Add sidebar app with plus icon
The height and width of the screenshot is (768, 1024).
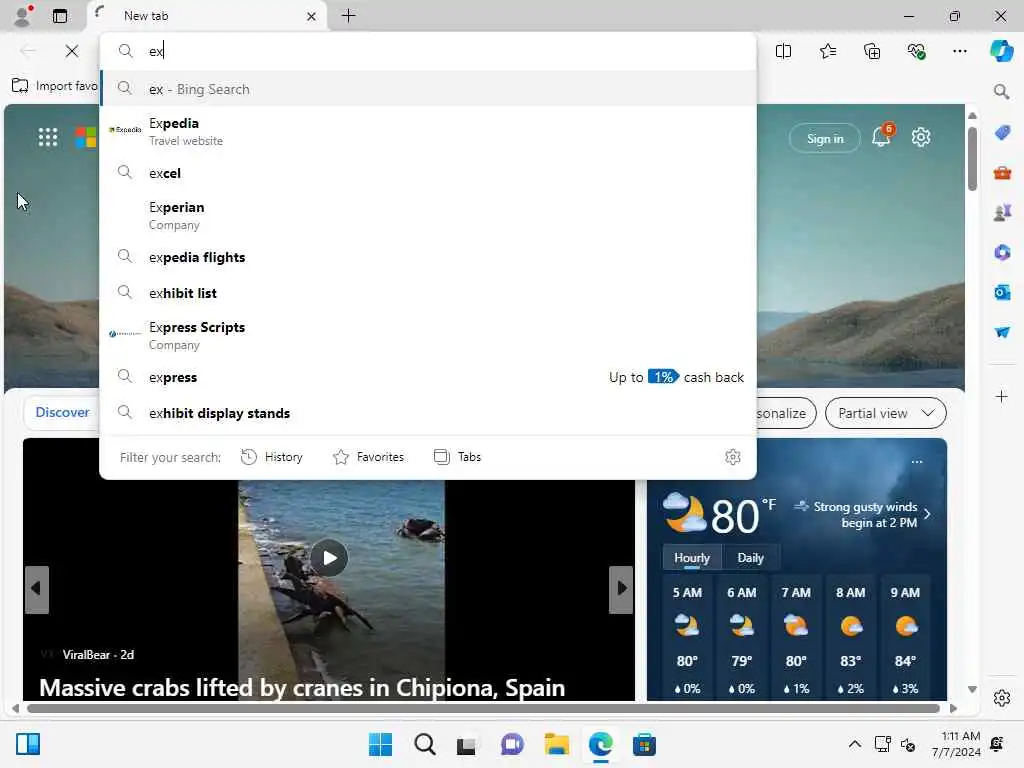point(1002,396)
